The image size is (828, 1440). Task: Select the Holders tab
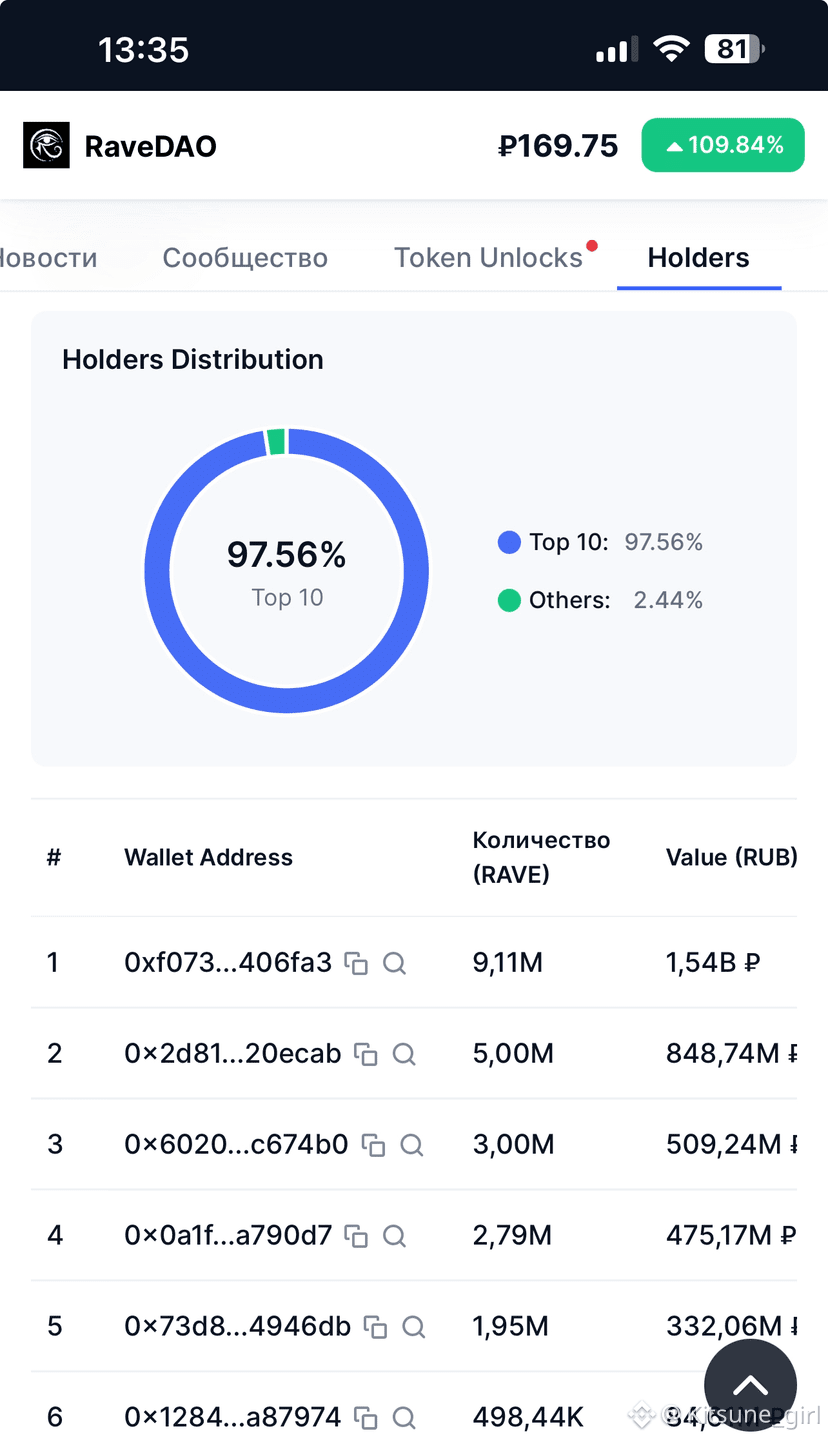698,258
